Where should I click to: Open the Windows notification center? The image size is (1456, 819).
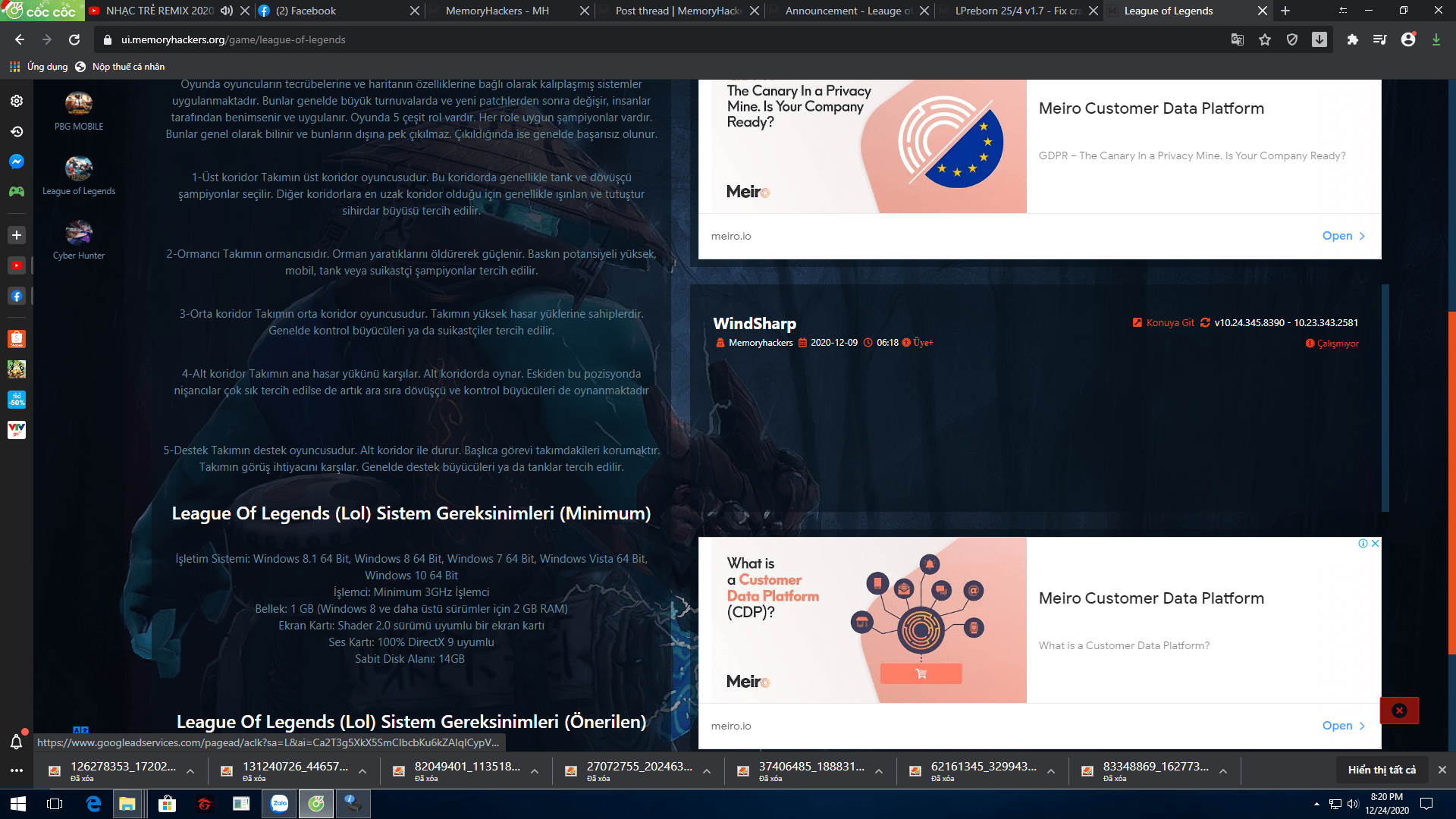[1426, 804]
